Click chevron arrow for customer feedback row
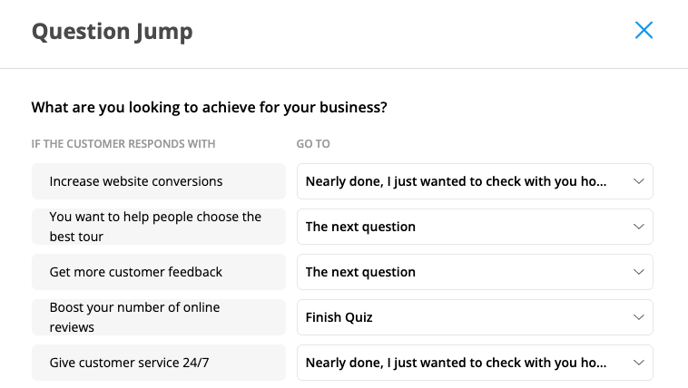Image resolution: width=688 pixels, height=388 pixels. pyautogui.click(x=638, y=272)
